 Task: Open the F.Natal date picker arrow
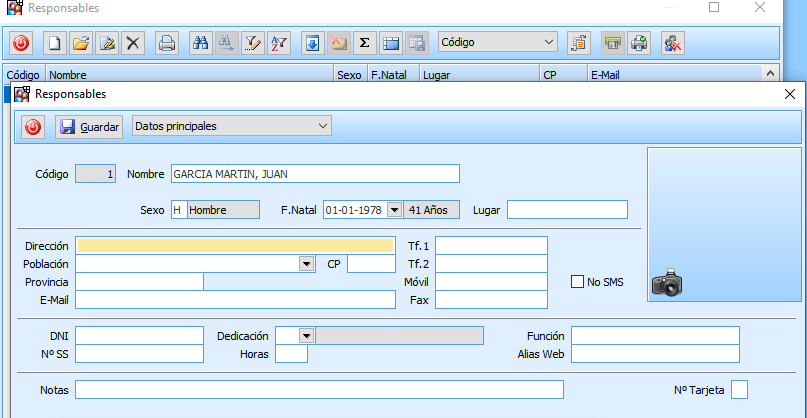pos(394,210)
